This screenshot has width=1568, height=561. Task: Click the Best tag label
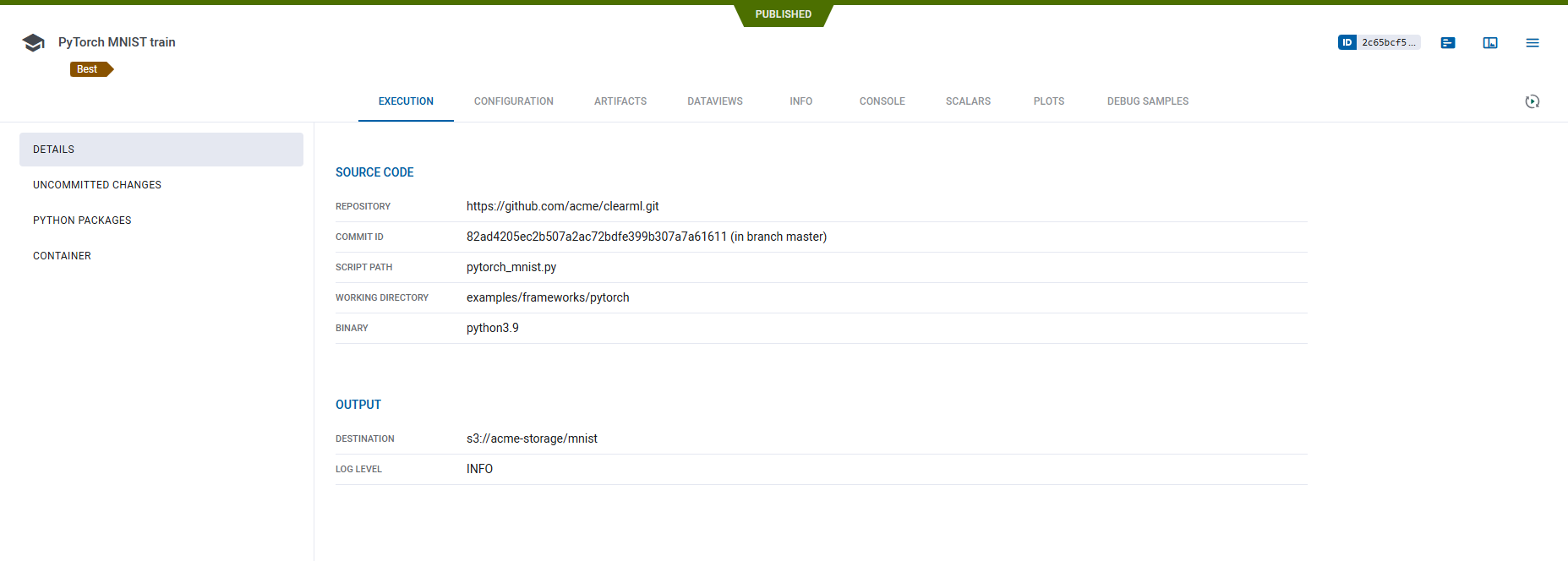point(89,69)
